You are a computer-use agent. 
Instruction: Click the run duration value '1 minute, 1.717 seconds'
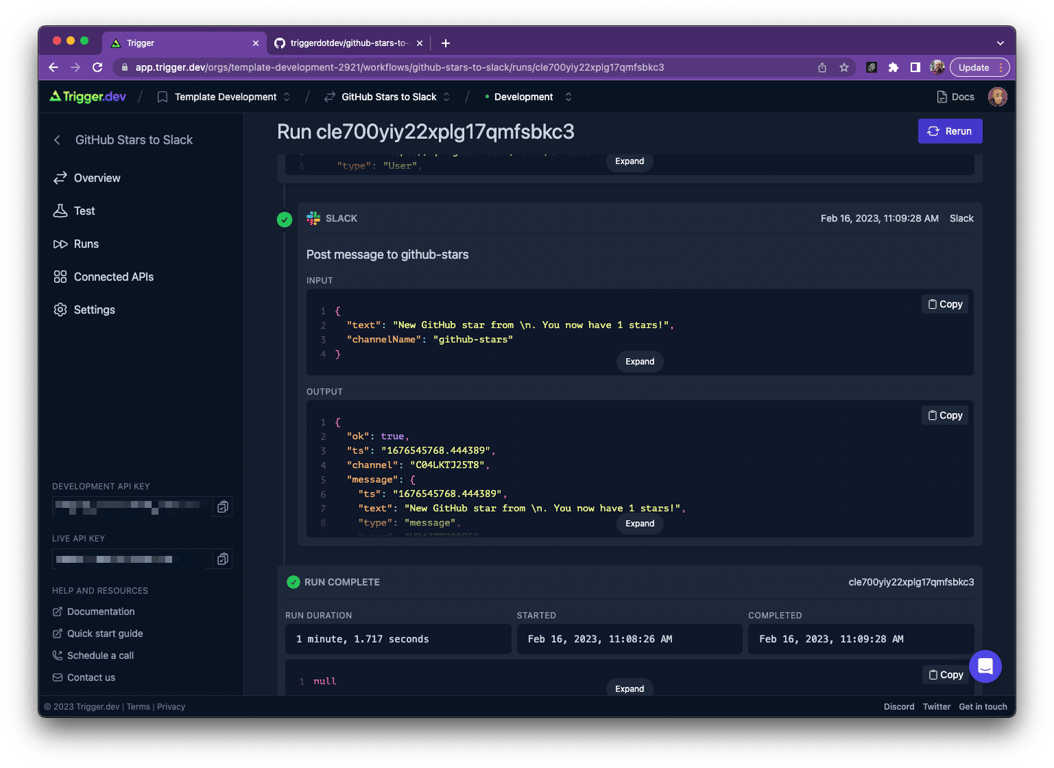pos(362,639)
